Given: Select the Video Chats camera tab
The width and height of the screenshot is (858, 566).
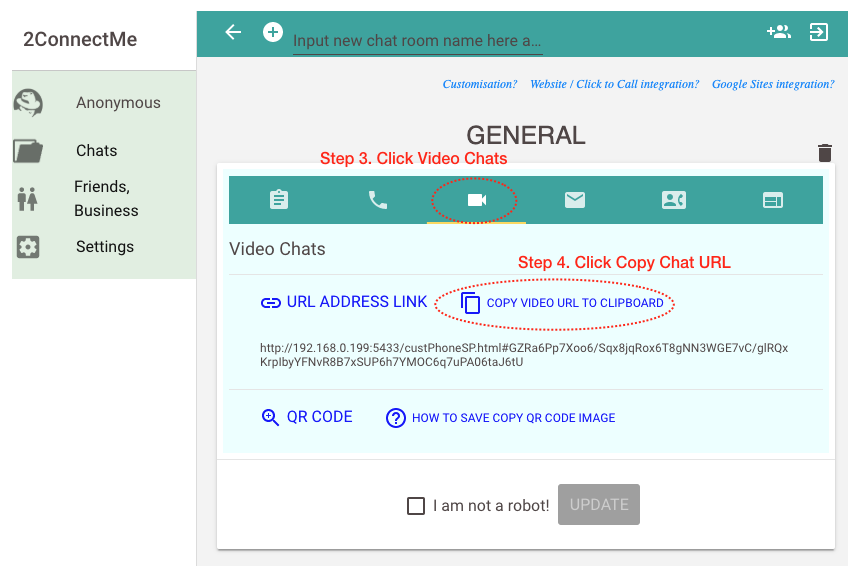Looking at the screenshot, I should tap(477, 200).
